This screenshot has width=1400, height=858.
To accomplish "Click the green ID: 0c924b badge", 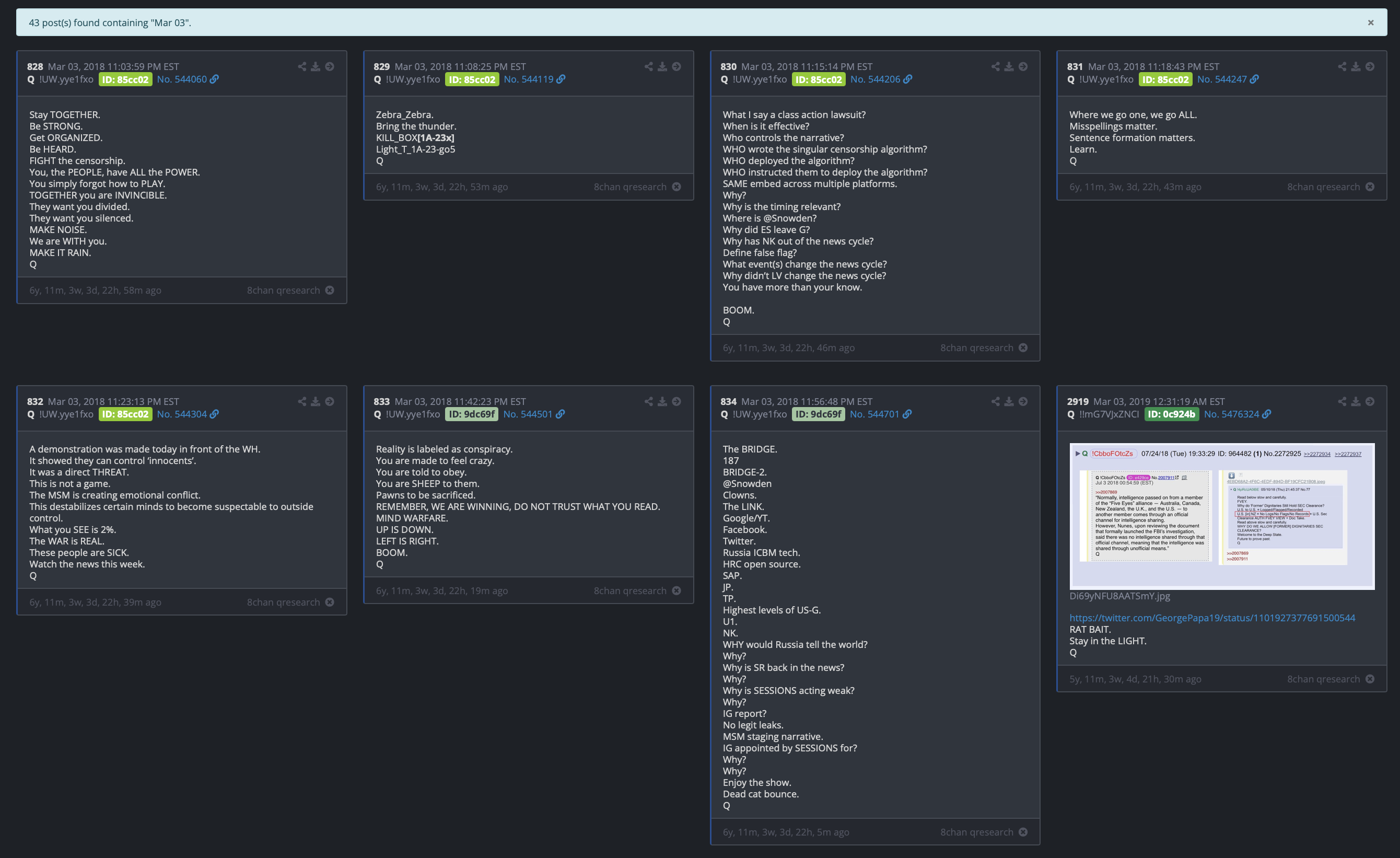I will [1171, 414].
